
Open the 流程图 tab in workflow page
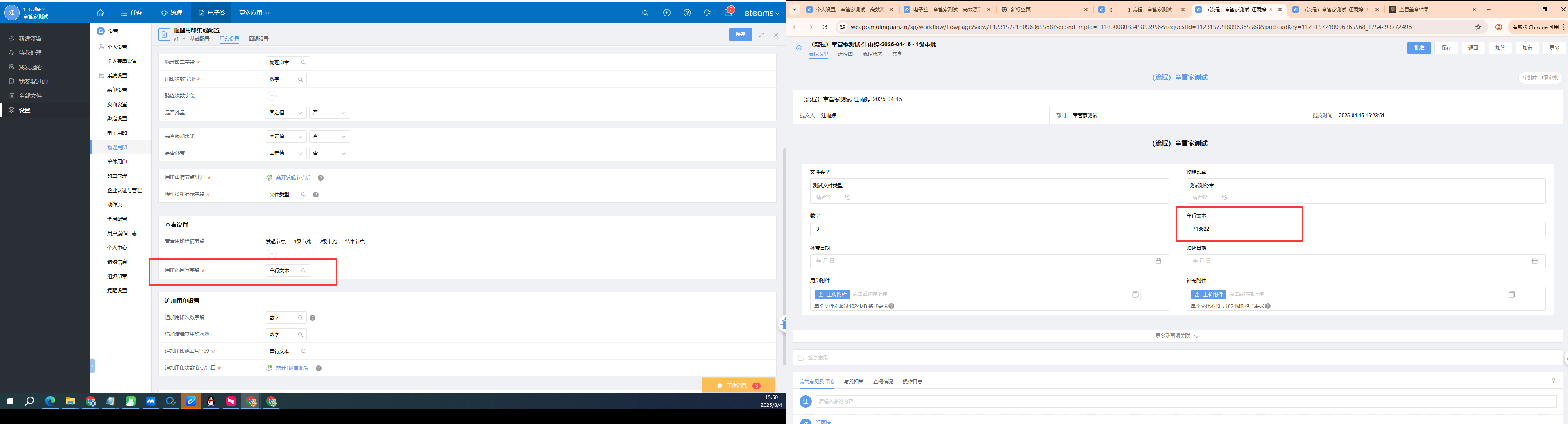tap(845, 54)
